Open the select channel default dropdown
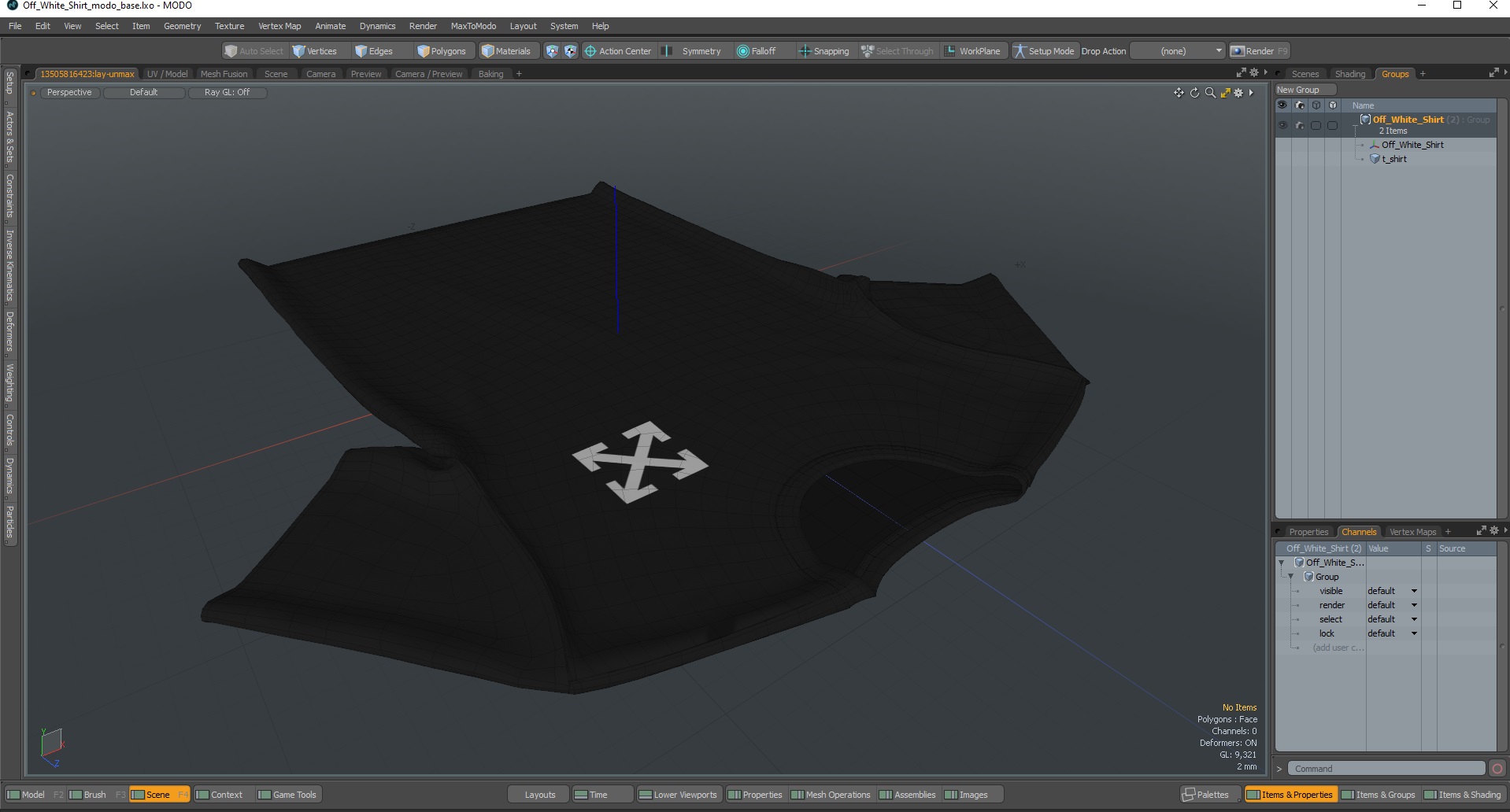 pyautogui.click(x=1392, y=619)
